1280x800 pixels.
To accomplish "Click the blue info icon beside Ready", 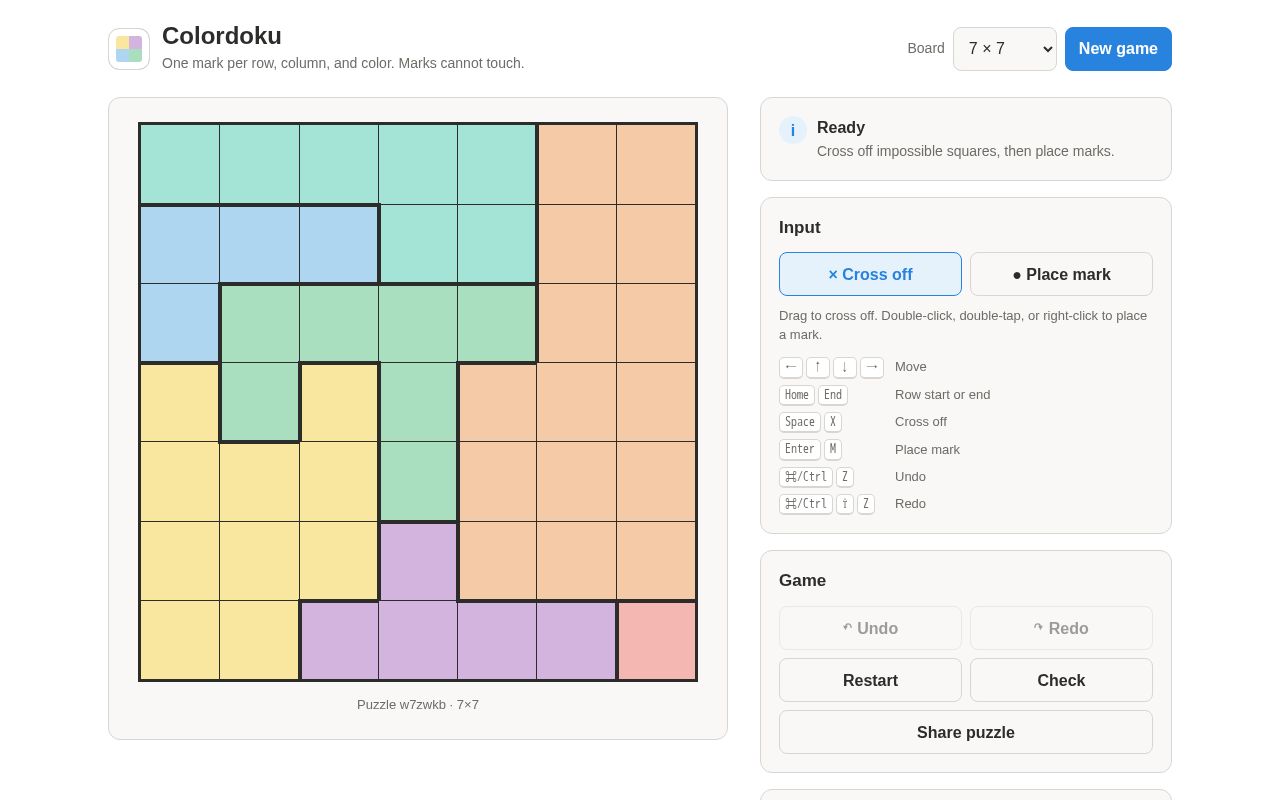I will point(793,130).
